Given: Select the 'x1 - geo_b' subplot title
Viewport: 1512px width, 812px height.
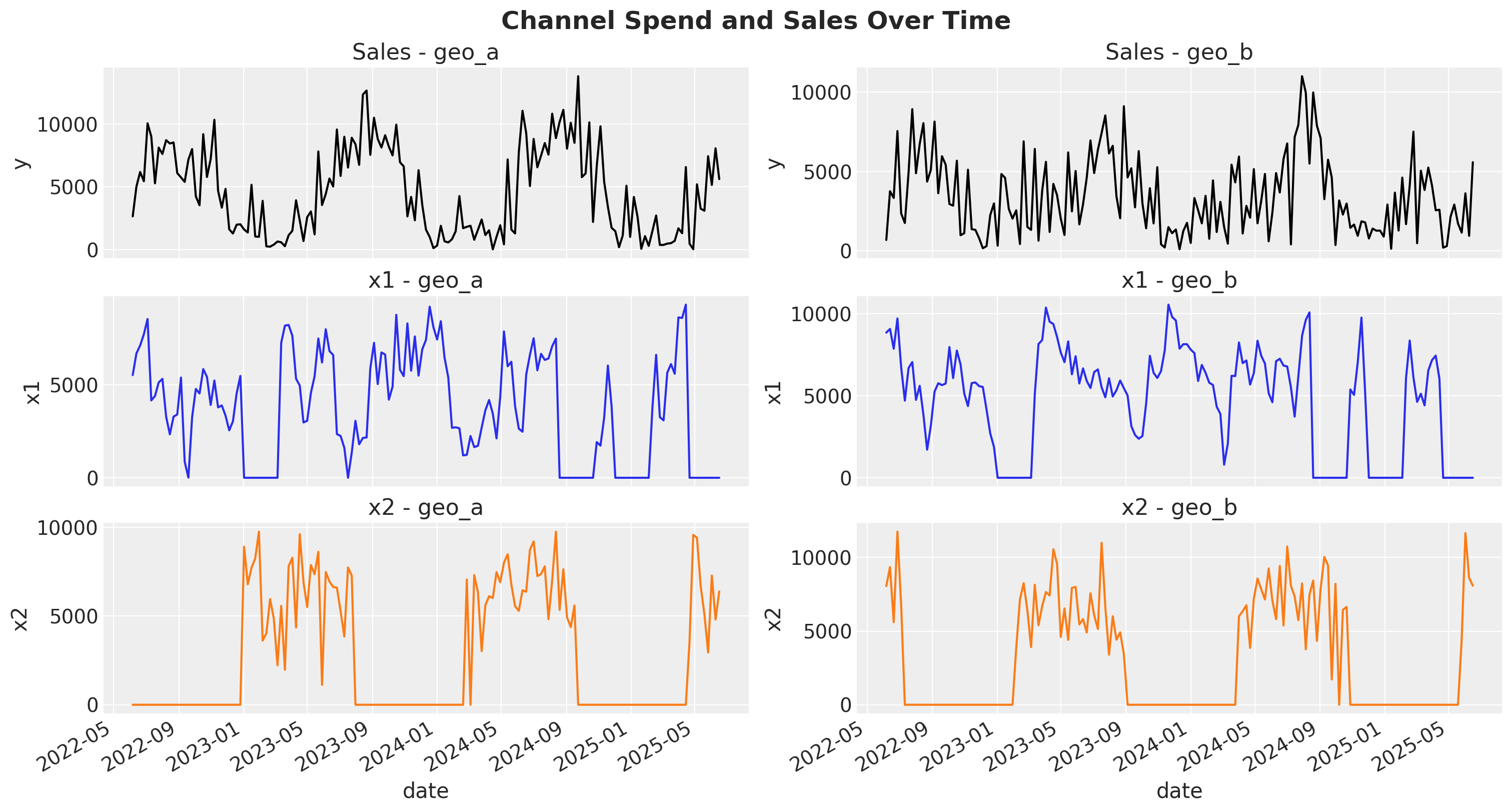Looking at the screenshot, I should [x=1178, y=281].
